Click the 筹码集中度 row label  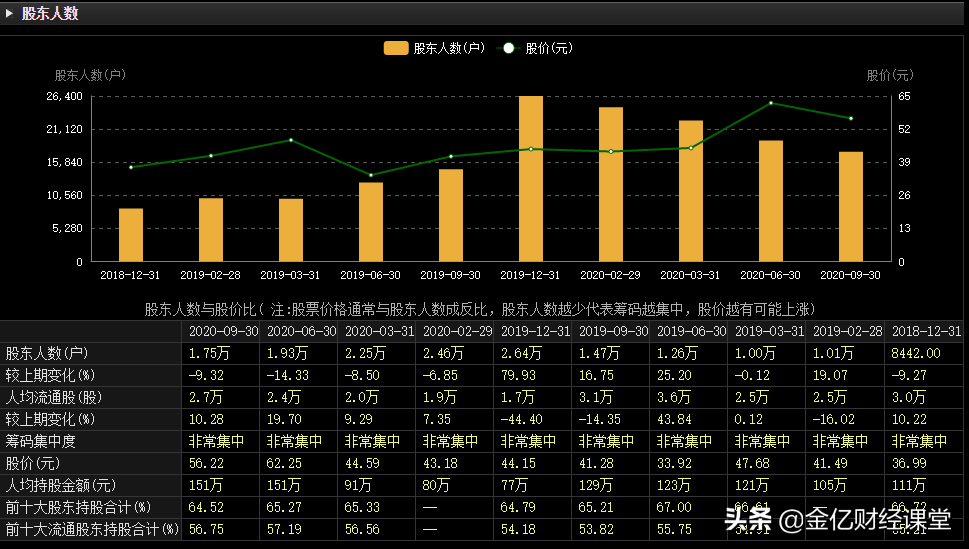[x=40, y=441]
